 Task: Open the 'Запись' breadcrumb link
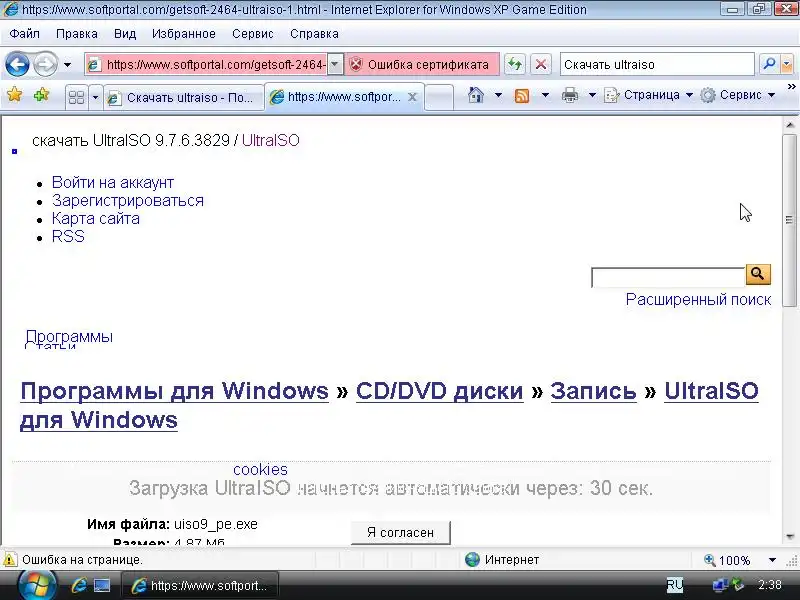[593, 391]
